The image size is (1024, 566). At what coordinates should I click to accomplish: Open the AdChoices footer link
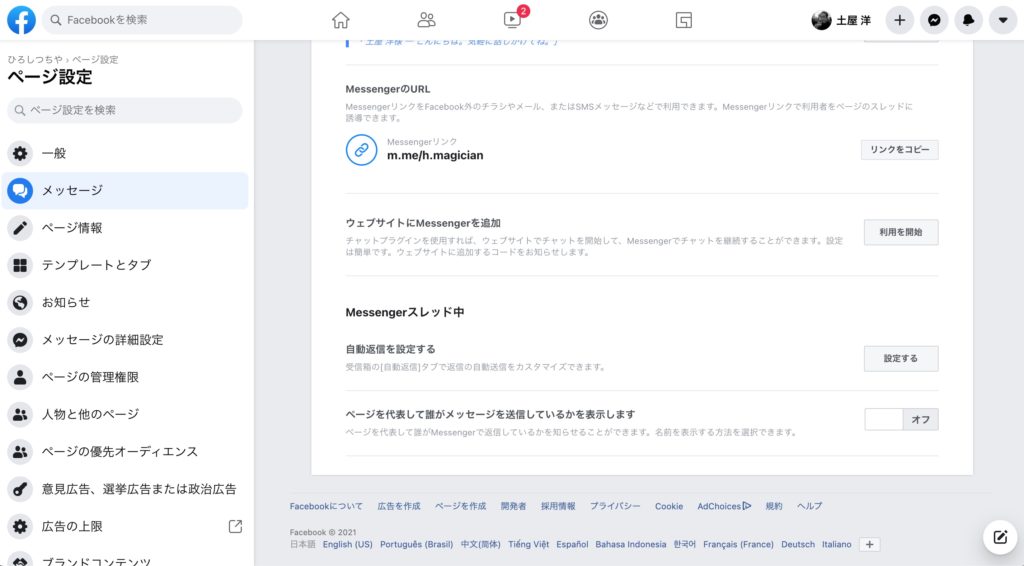724,506
